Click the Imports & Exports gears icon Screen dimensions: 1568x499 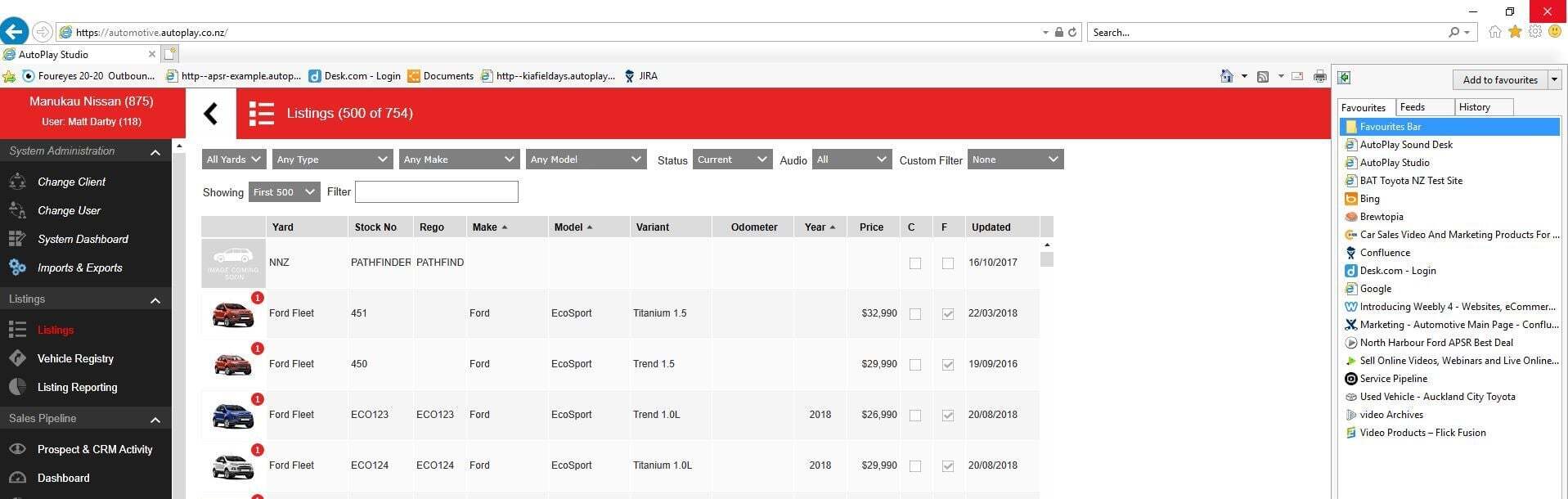[17, 267]
